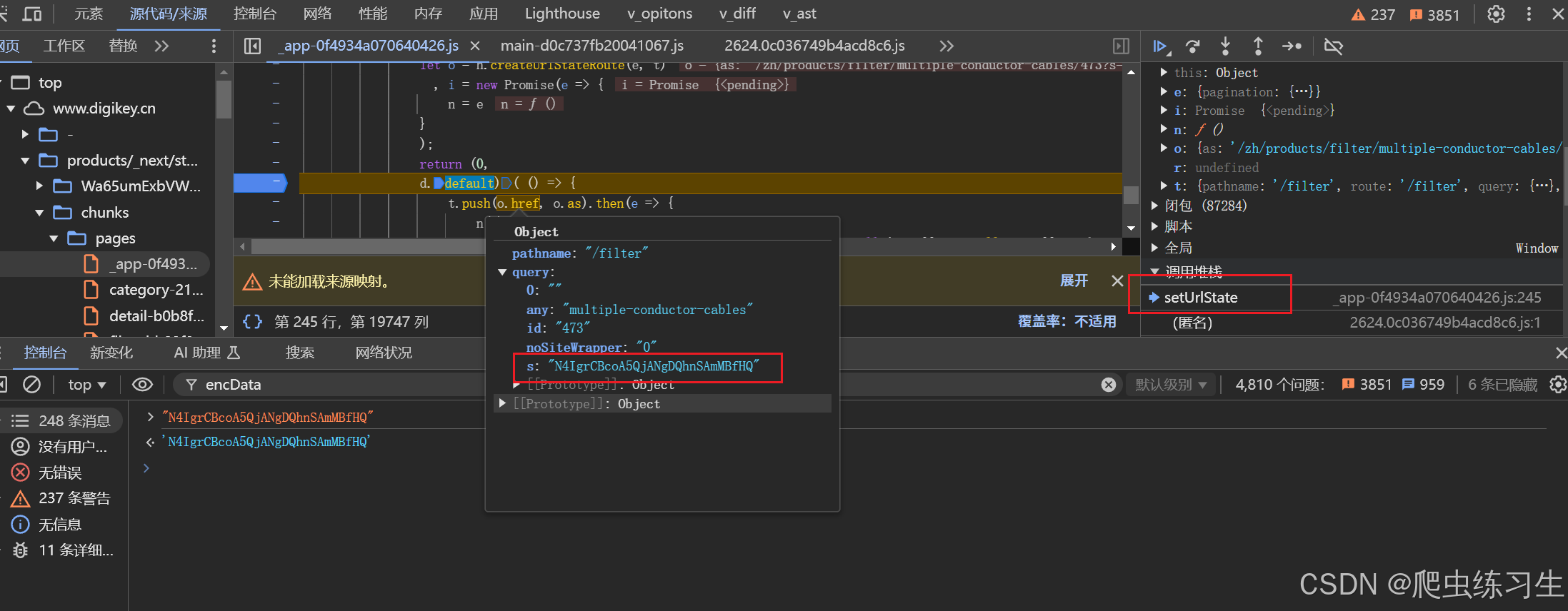1568x611 pixels.
Task: Expand the global scope section
Action: click(x=1154, y=248)
